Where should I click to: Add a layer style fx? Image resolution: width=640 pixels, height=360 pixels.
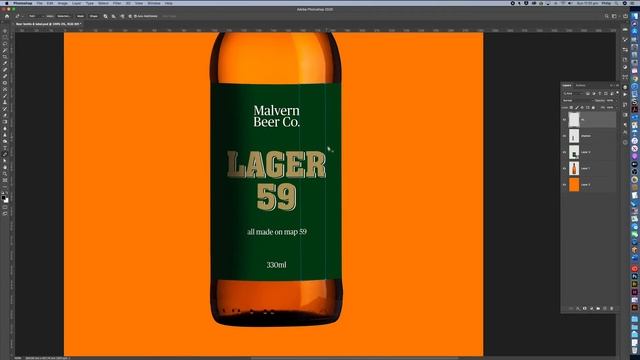[578, 309]
